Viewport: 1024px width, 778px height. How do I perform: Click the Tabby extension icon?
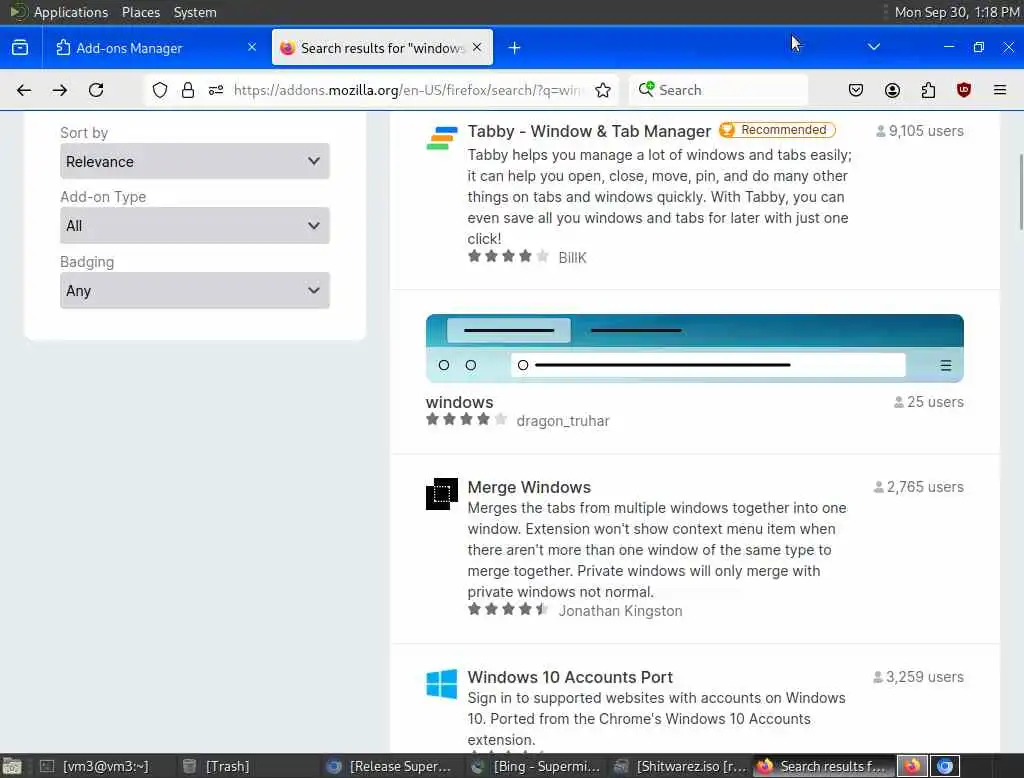point(442,137)
